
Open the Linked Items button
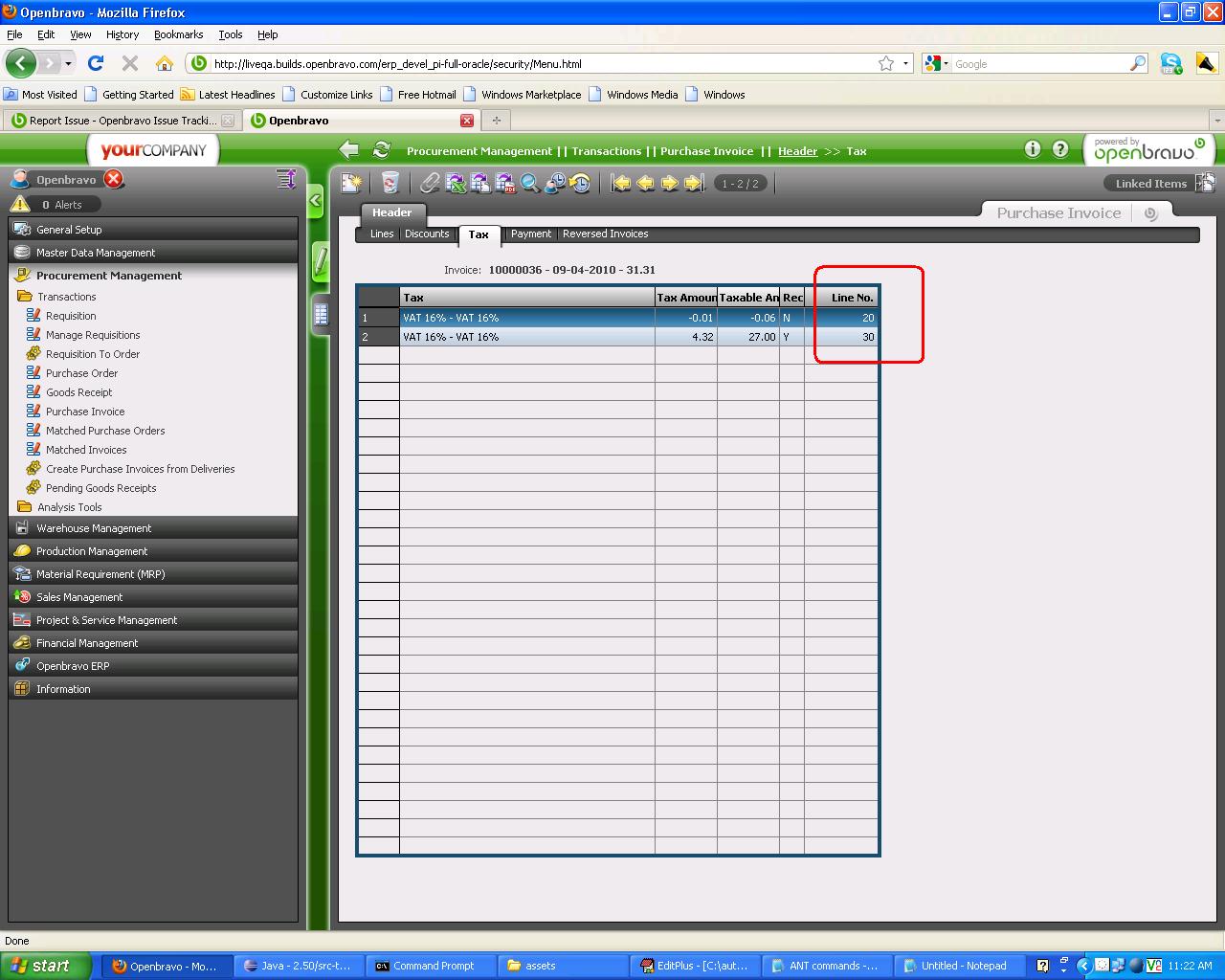tap(1150, 184)
